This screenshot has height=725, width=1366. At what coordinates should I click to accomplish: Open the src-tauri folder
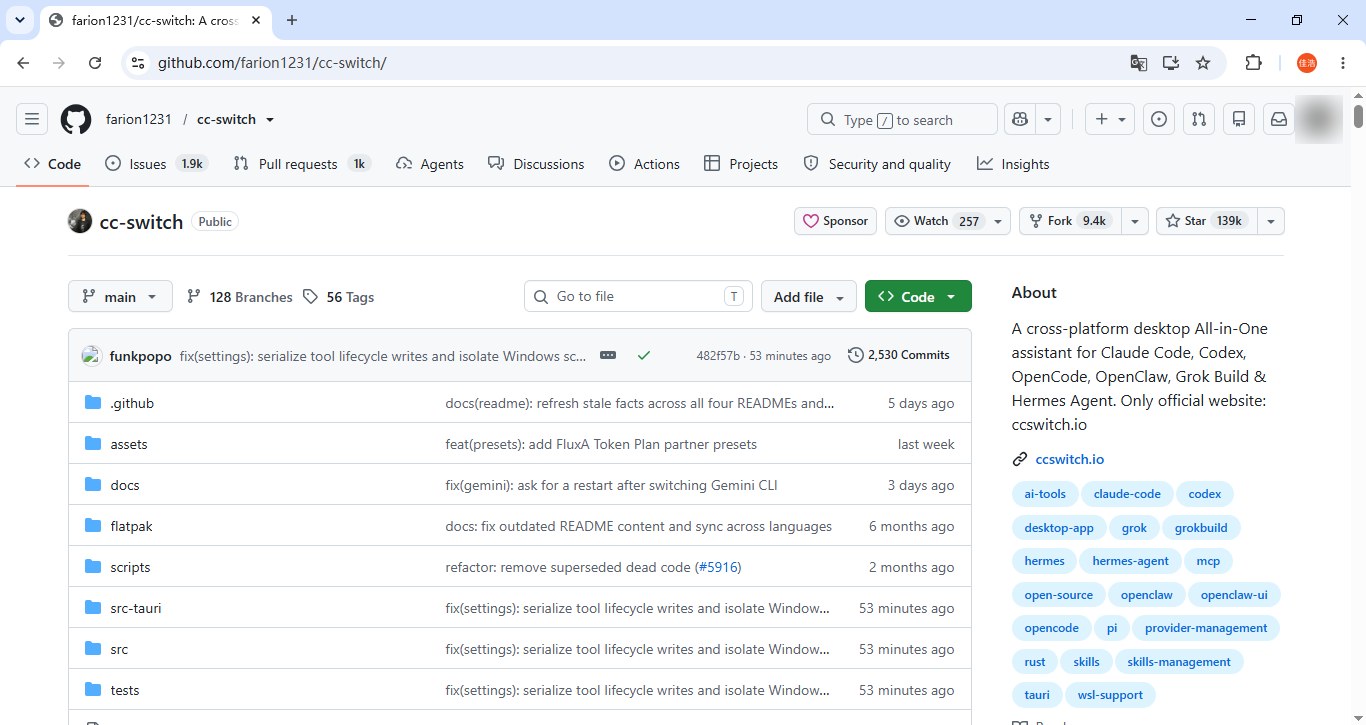tap(136, 608)
